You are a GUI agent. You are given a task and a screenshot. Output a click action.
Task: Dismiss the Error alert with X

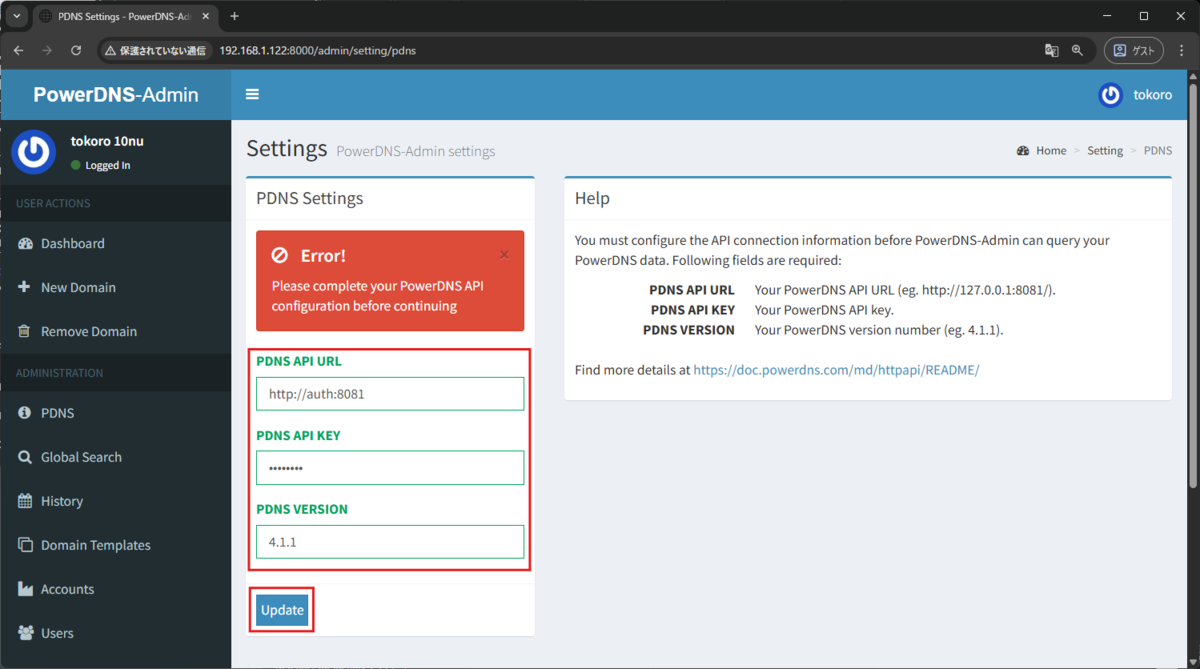504,255
